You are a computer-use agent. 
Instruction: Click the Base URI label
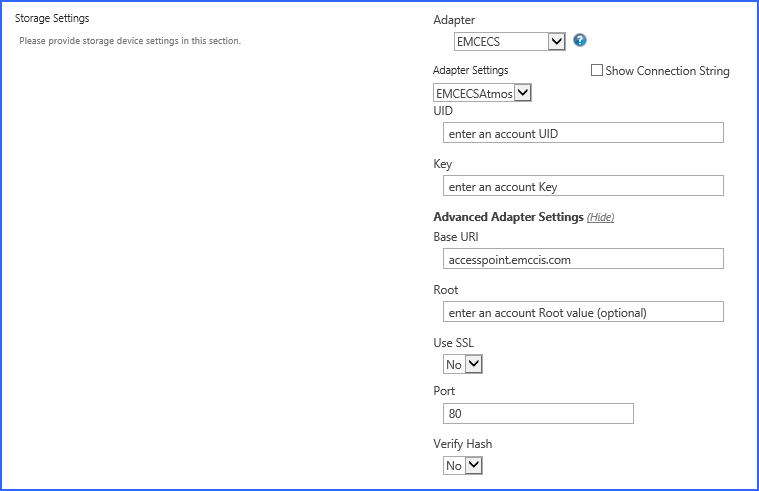point(458,237)
